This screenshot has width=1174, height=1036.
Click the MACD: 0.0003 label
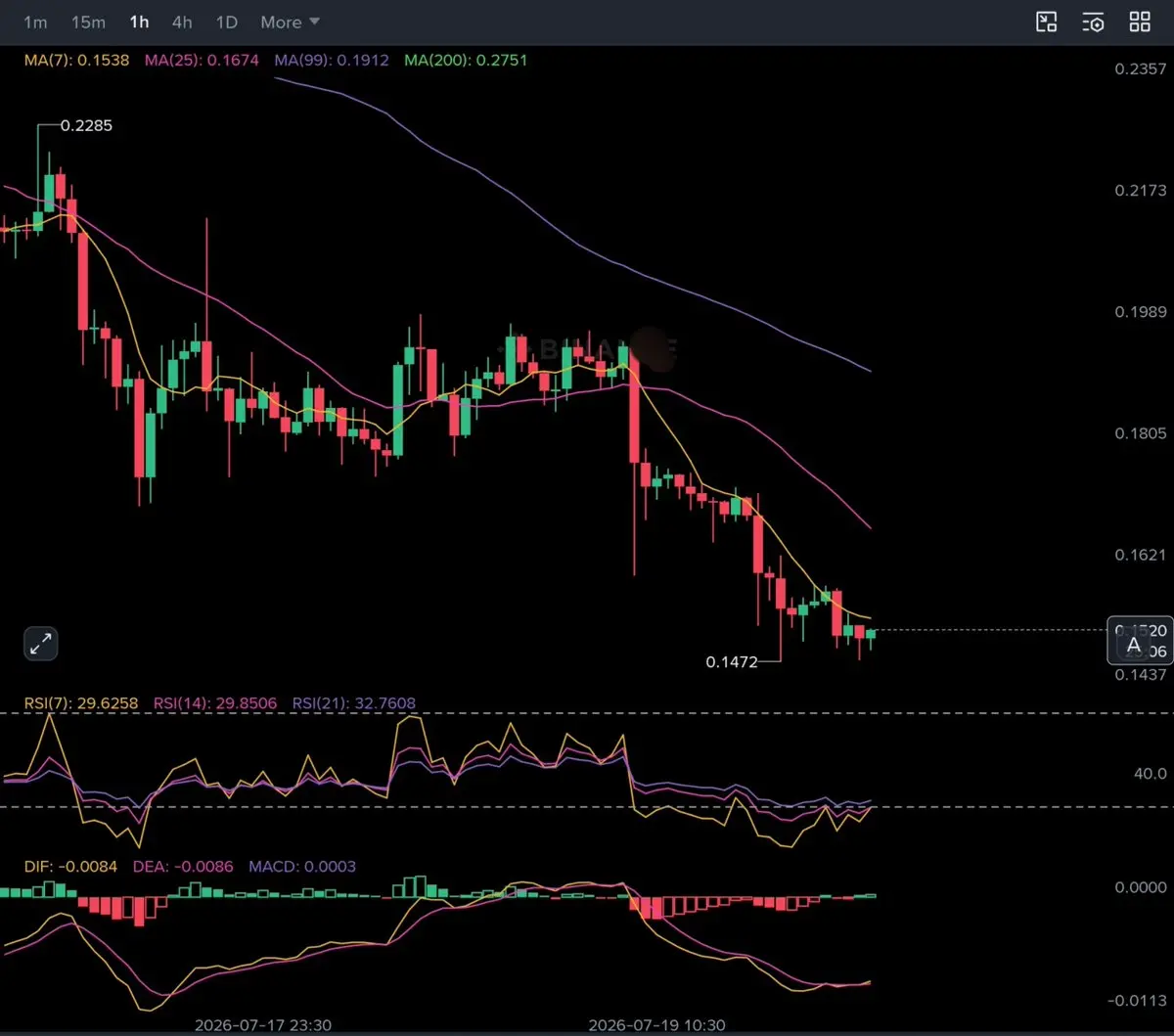pyautogui.click(x=302, y=867)
